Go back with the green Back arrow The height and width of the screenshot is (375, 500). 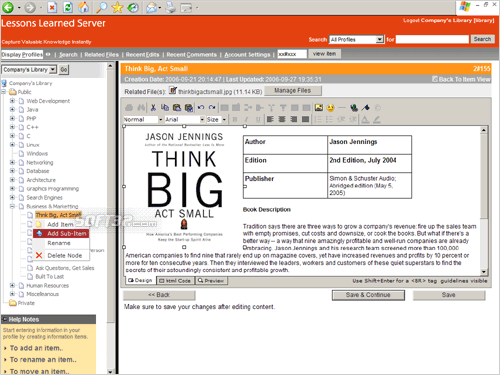(8, 7)
